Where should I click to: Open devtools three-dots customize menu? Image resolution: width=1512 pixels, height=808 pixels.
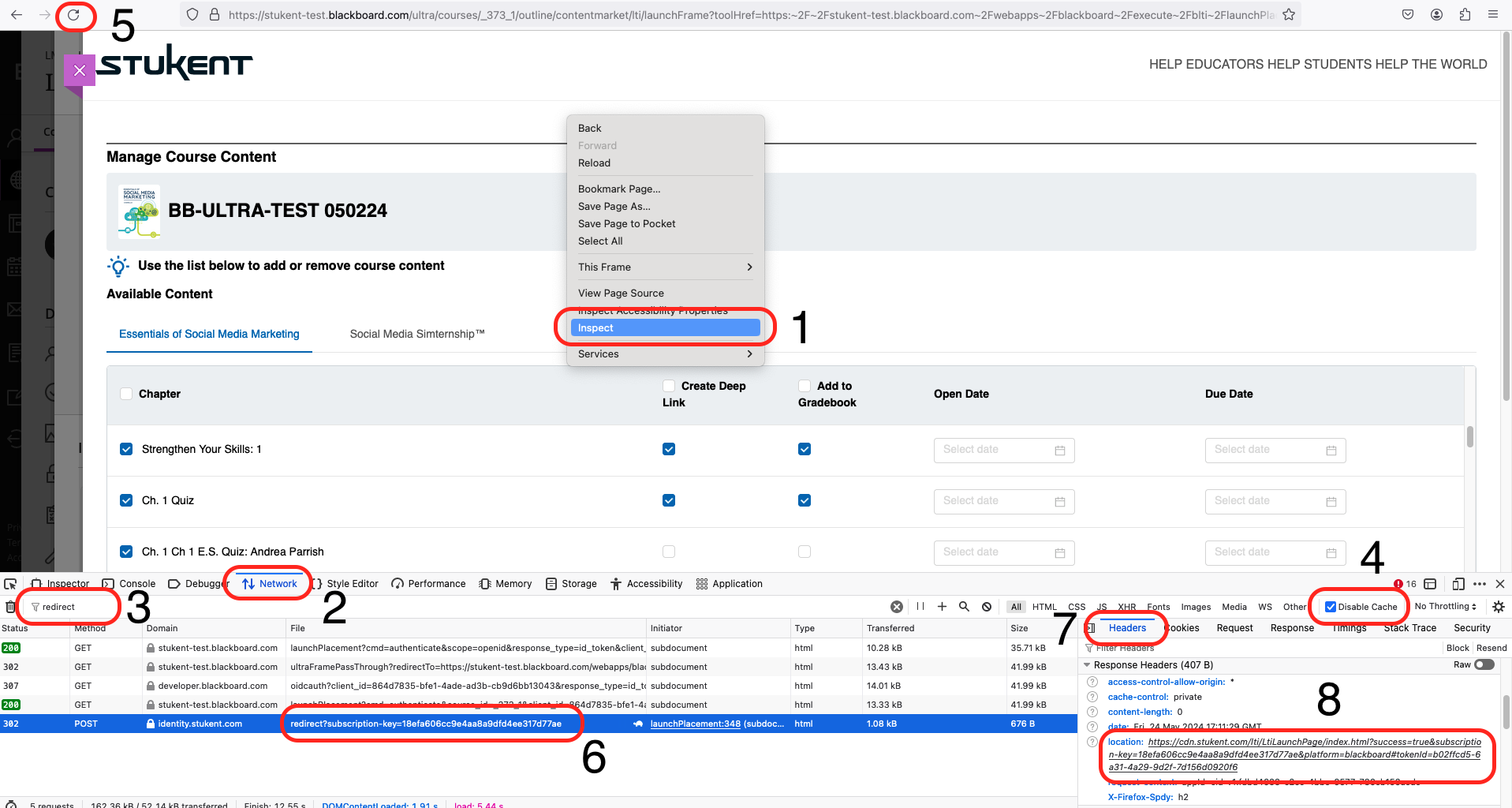click(1480, 584)
